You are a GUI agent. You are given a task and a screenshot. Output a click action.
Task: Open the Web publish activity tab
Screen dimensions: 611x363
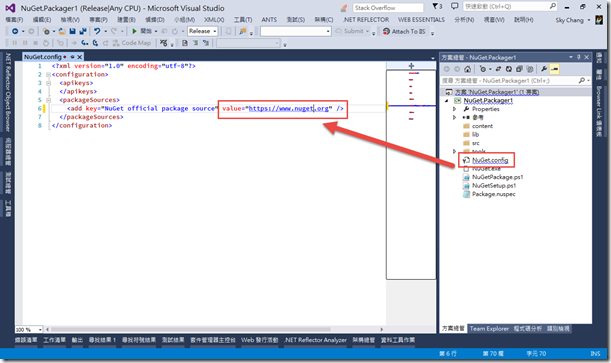pyautogui.click(x=259, y=340)
